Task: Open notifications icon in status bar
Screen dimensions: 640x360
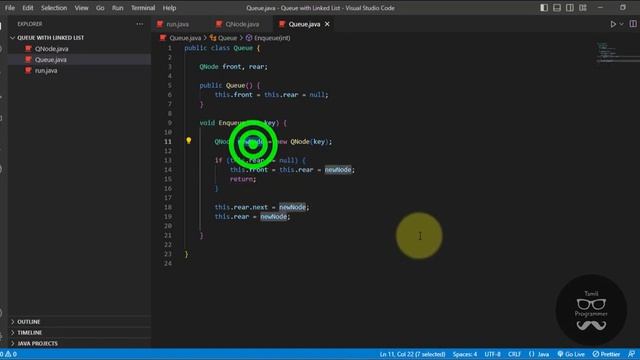Action: point(631,354)
